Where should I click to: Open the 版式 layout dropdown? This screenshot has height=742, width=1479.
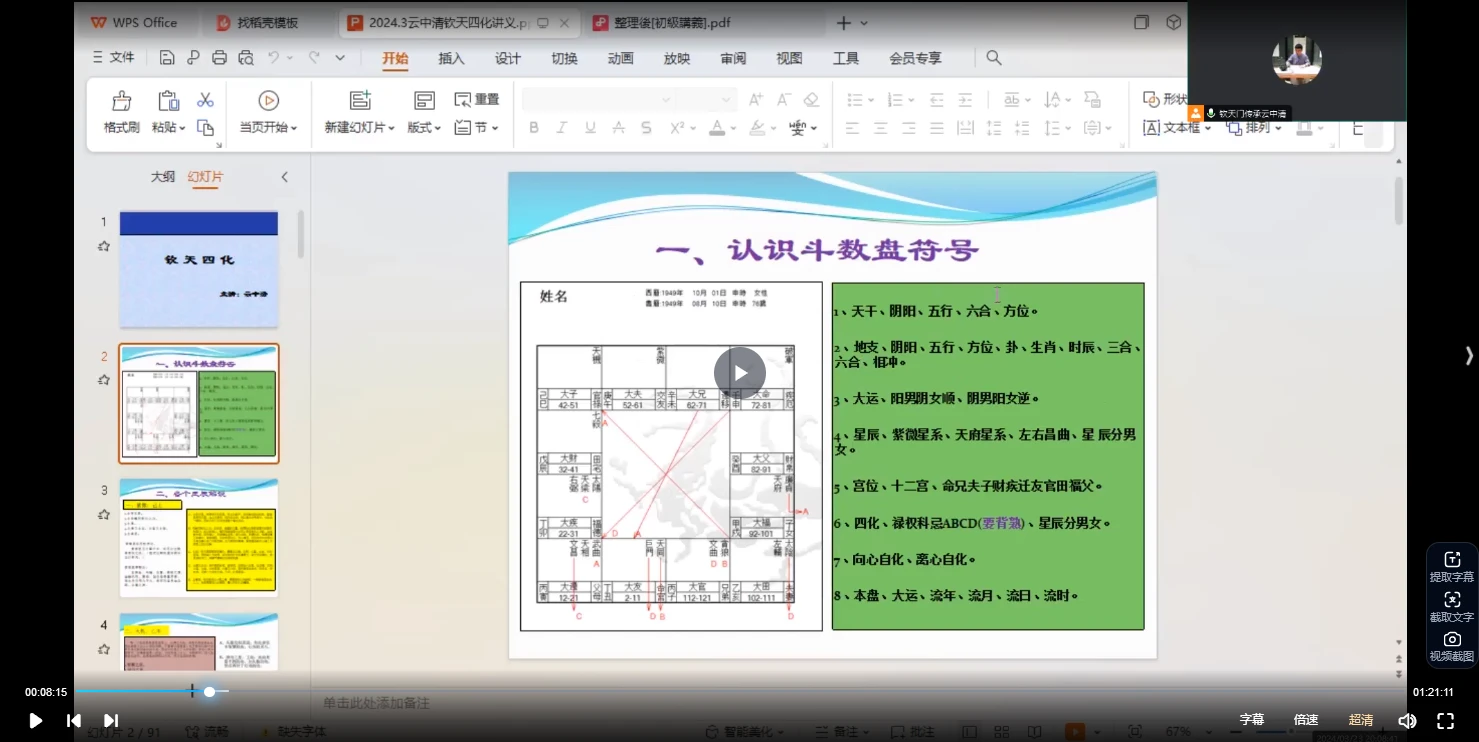pos(423,127)
